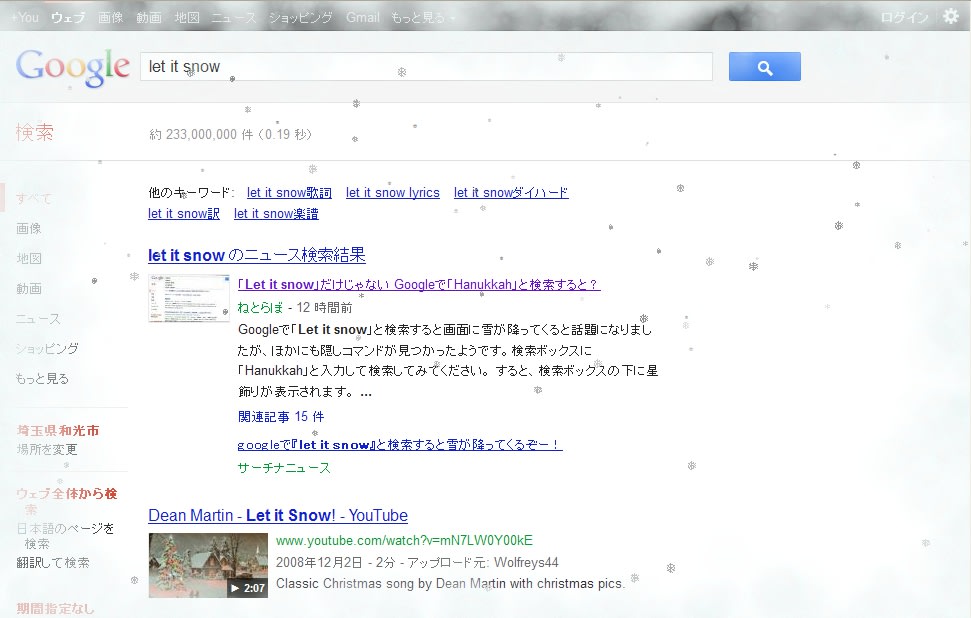This screenshot has height=618, width=971.
Task: Select ショッピング in the left sidebar
Action: click(47, 349)
